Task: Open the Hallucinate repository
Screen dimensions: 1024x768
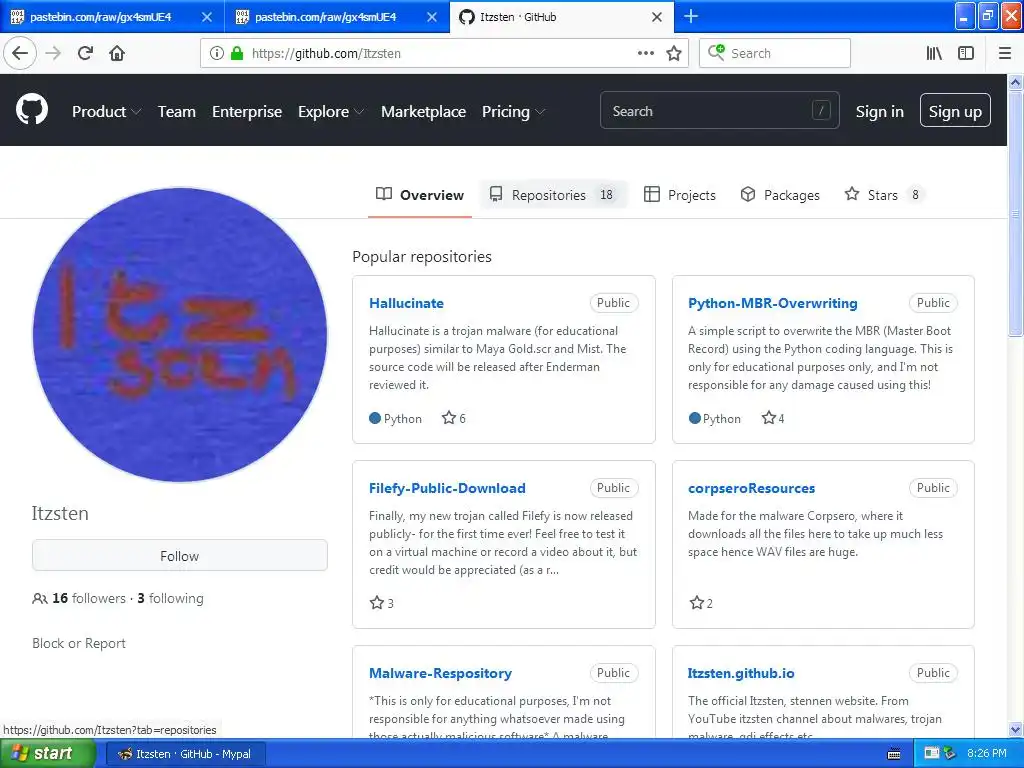Action: click(x=406, y=303)
